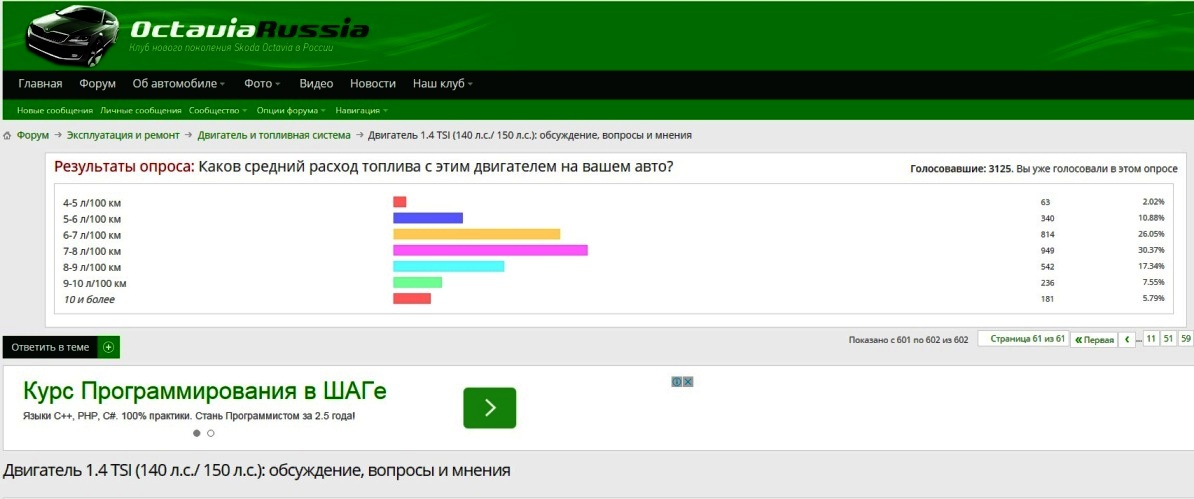Open Личные сообщения in the sub-navigation
This screenshot has height=499, width=1194.
(141, 110)
